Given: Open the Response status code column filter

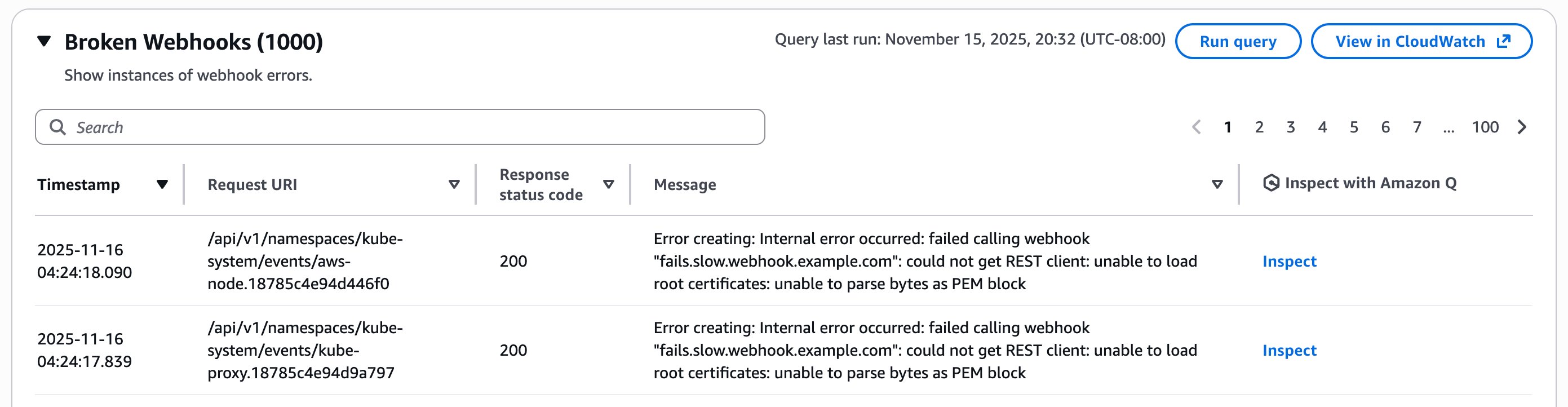Looking at the screenshot, I should click(609, 185).
